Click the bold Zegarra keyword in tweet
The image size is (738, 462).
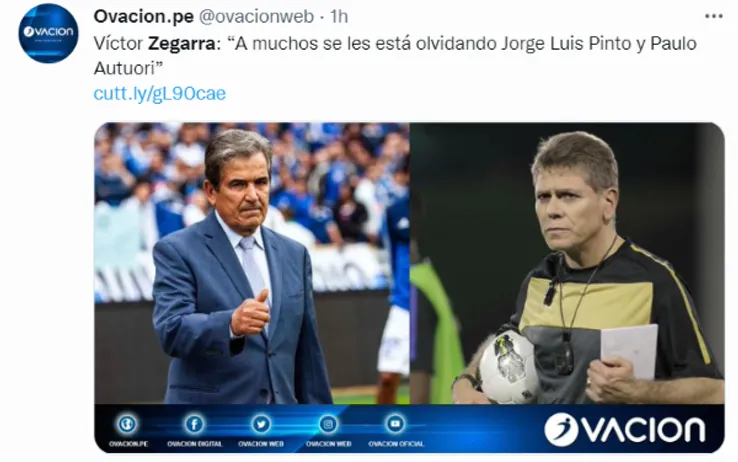click(182, 43)
